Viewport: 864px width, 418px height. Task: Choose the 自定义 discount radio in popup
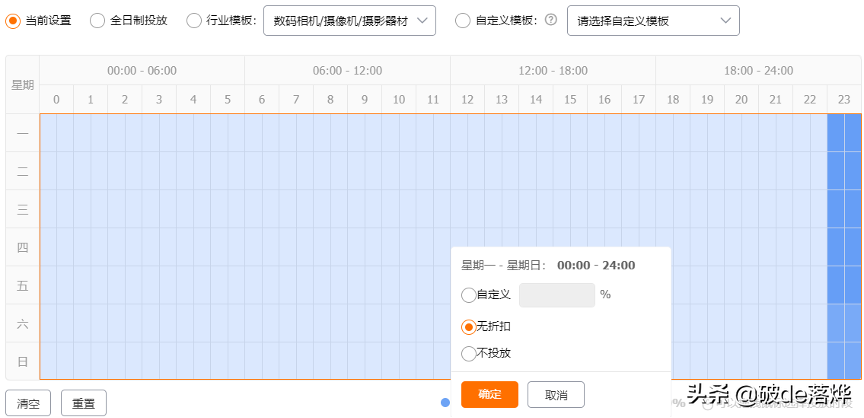coord(468,295)
